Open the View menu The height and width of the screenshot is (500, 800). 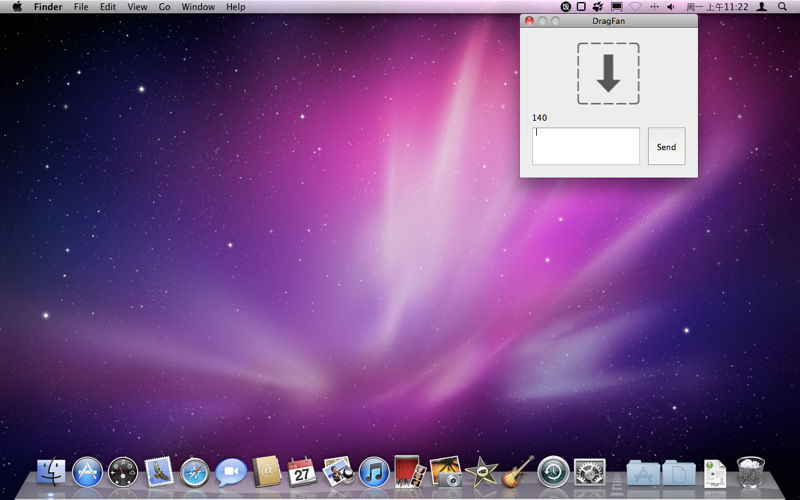pos(137,7)
